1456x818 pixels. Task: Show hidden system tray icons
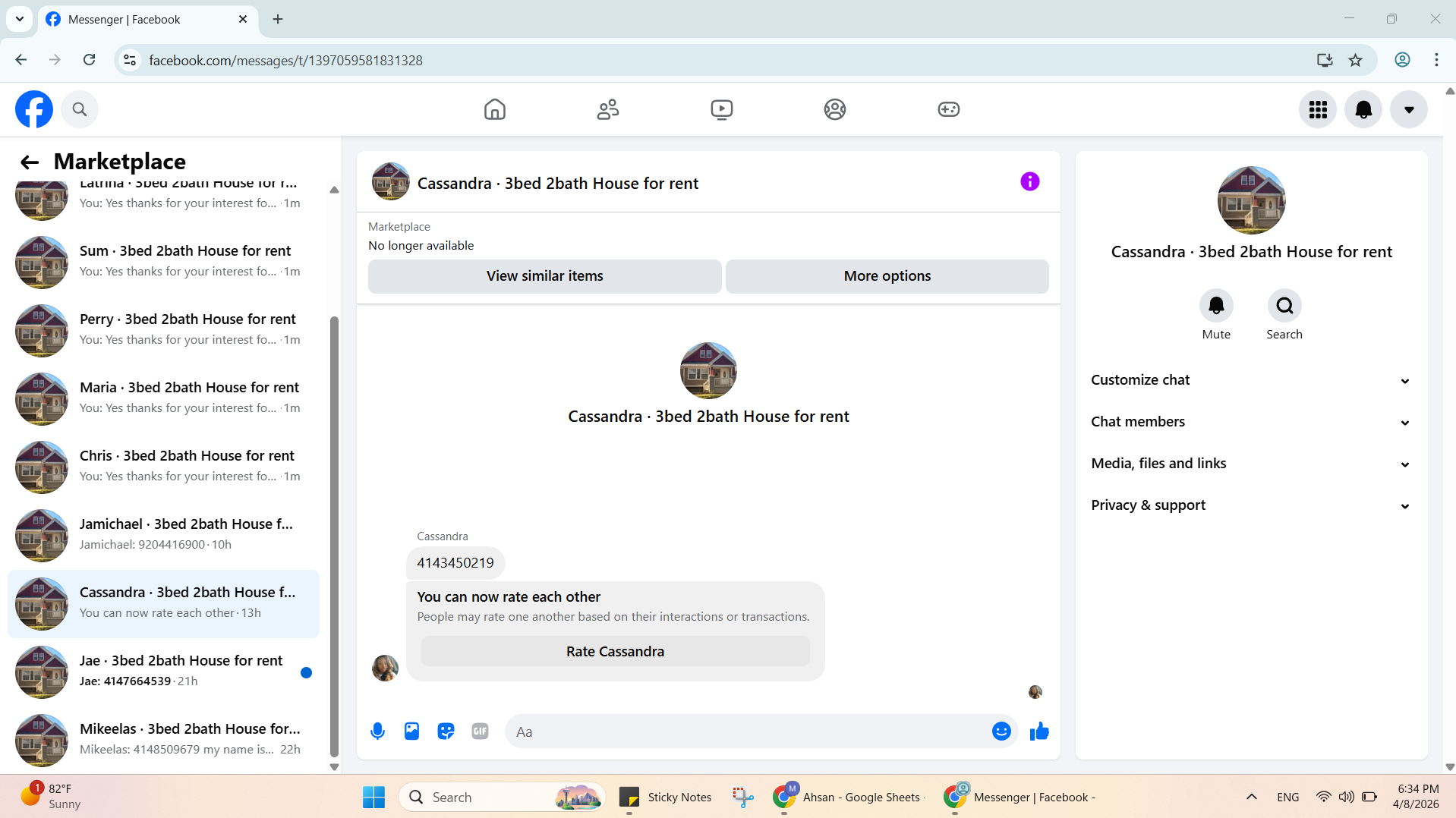coord(1252,798)
